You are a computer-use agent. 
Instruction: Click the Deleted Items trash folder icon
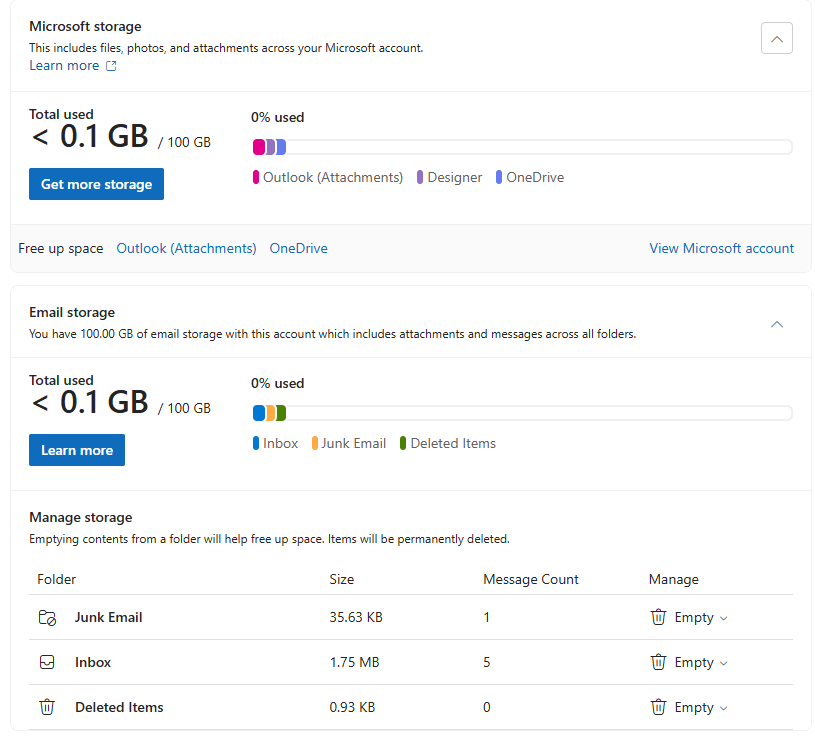(47, 707)
